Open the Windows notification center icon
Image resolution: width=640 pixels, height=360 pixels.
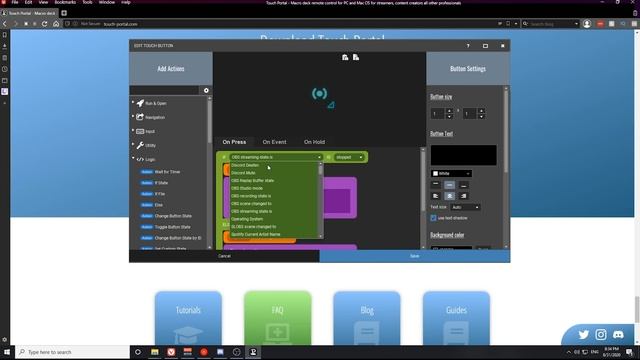click(x=629, y=352)
